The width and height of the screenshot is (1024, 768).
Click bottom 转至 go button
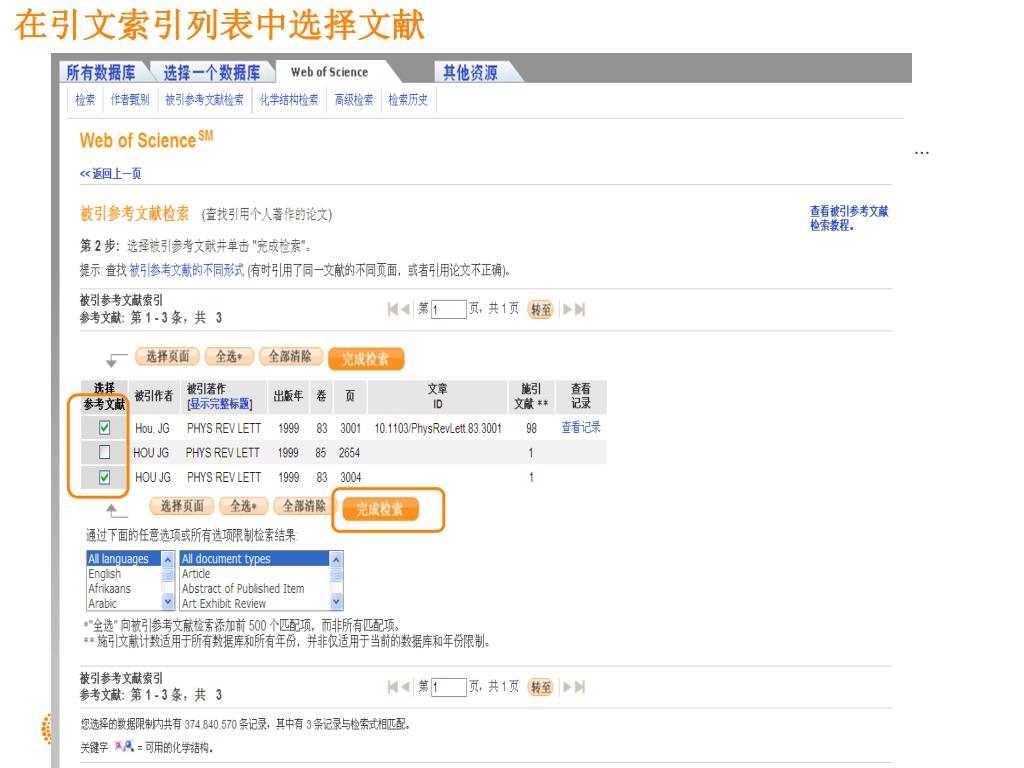point(541,687)
